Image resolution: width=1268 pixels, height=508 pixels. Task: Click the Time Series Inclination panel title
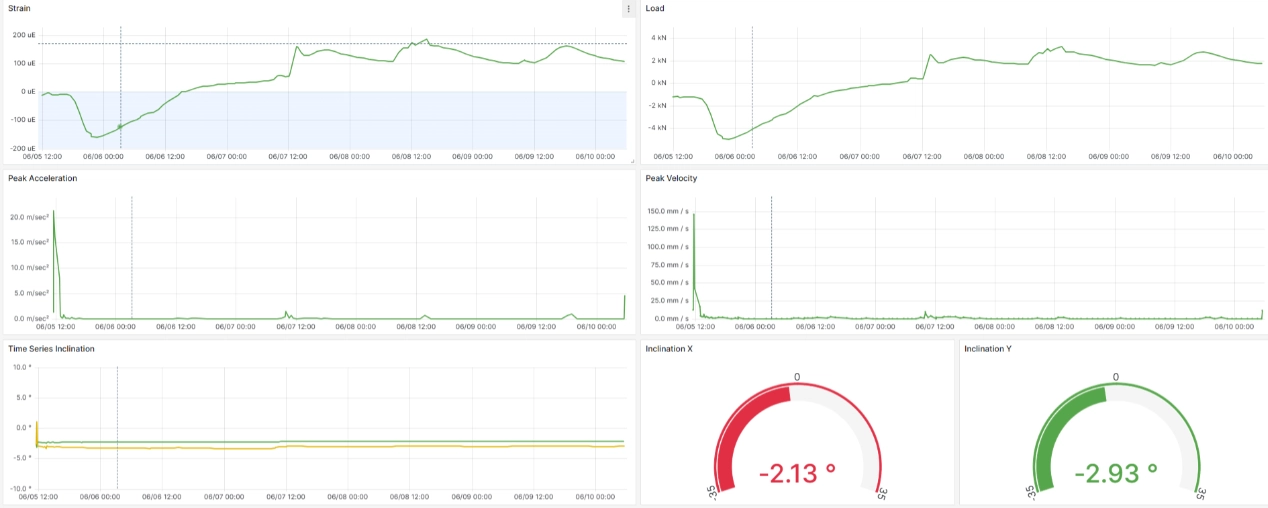pyautogui.click(x=51, y=349)
